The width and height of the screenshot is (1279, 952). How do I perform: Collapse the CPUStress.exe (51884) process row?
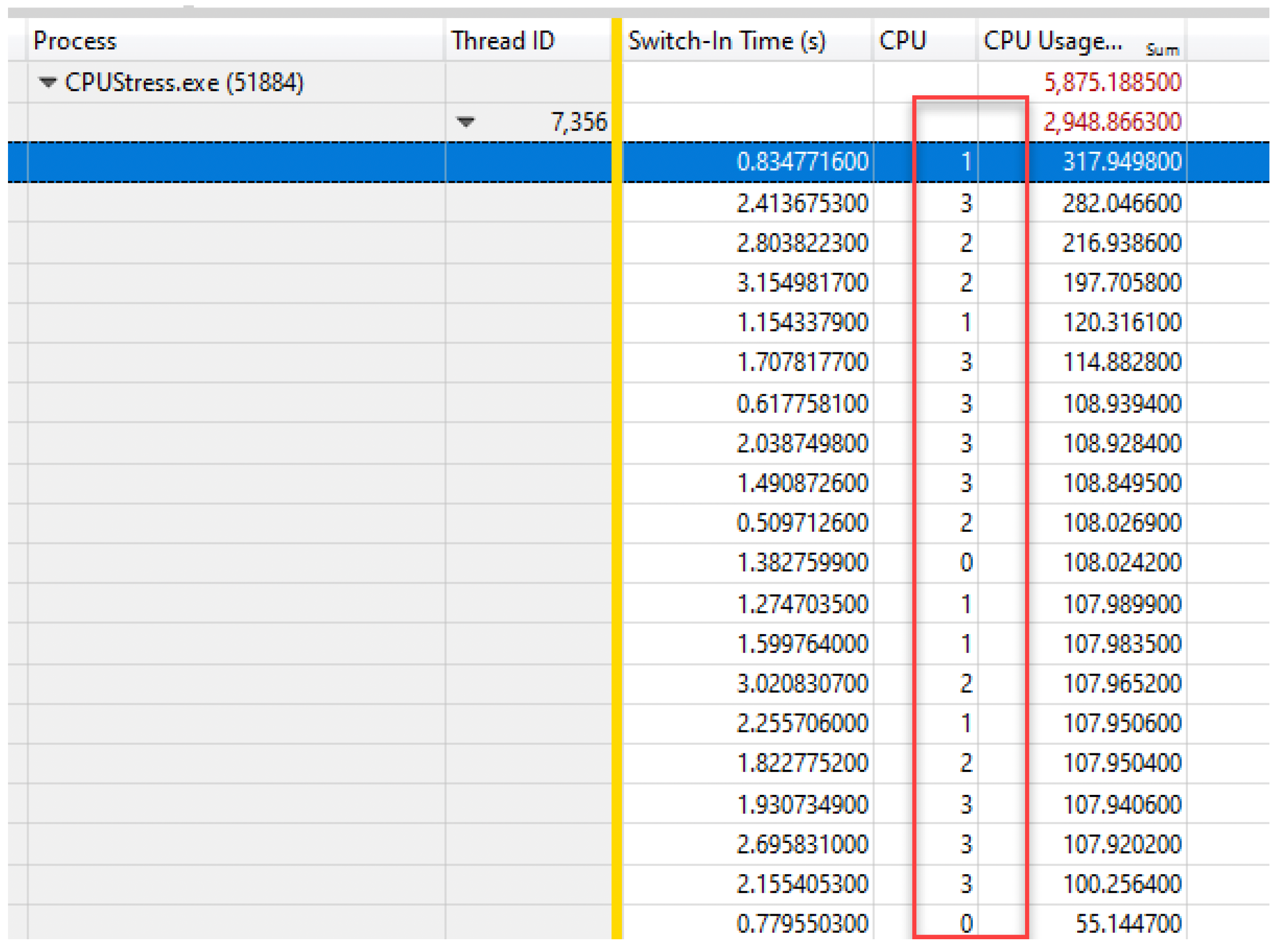tap(48, 83)
